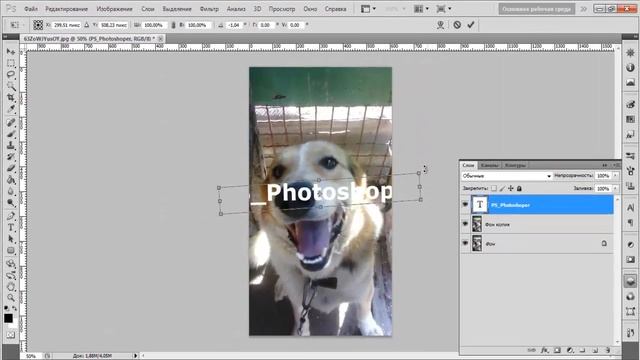Image resolution: width=640 pixels, height=360 pixels.
Task: Click the rotation angle input field
Action: coord(234,25)
